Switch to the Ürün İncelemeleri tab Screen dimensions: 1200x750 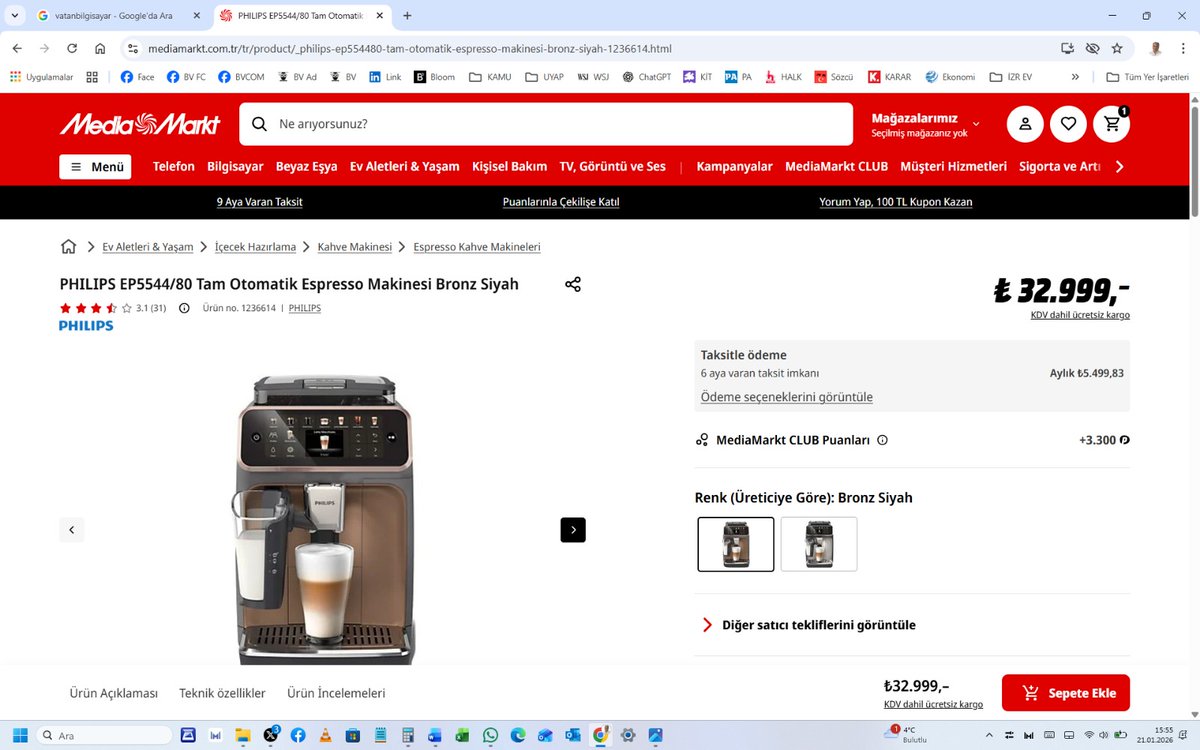[x=336, y=693]
